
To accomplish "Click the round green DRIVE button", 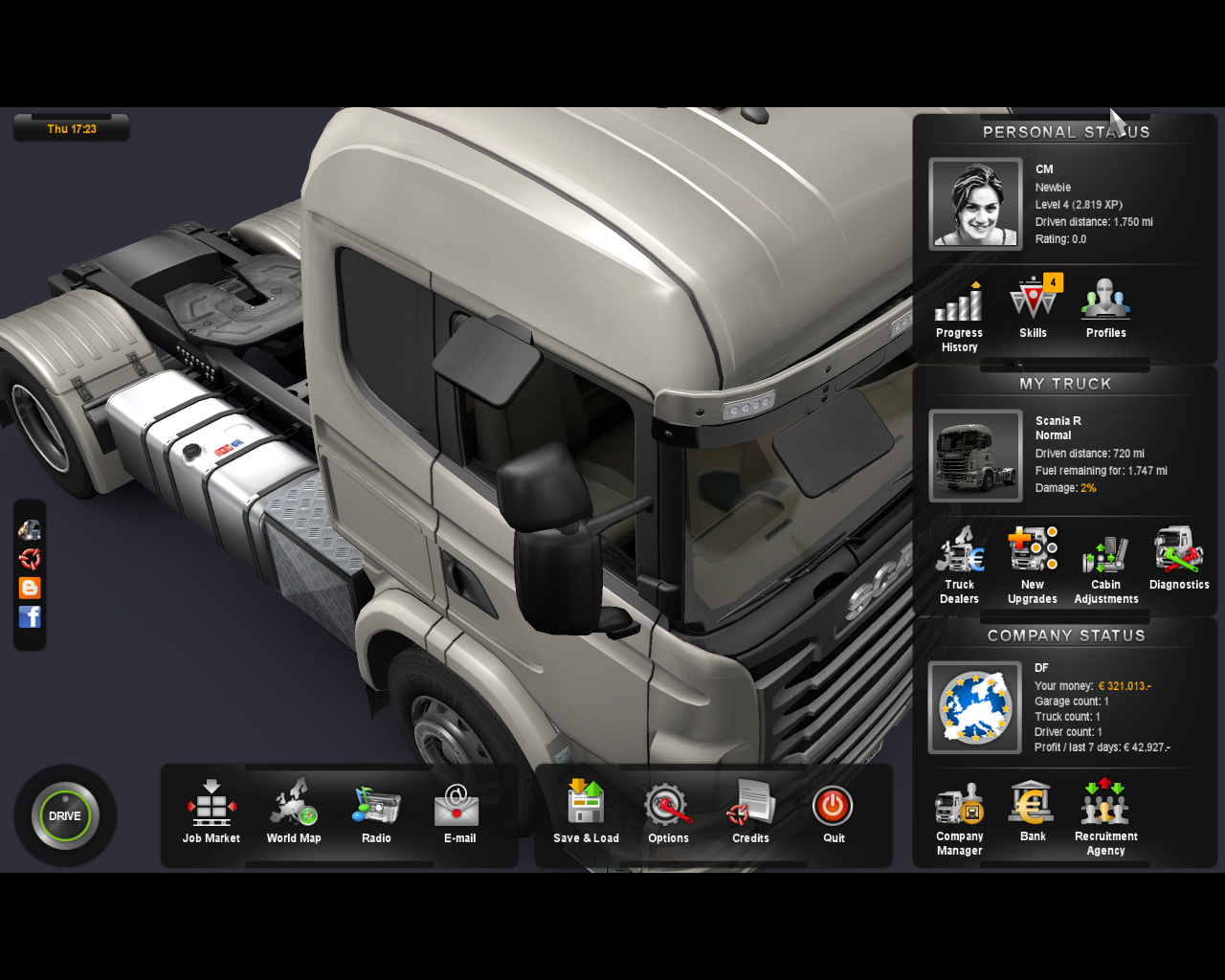I will coord(65,815).
